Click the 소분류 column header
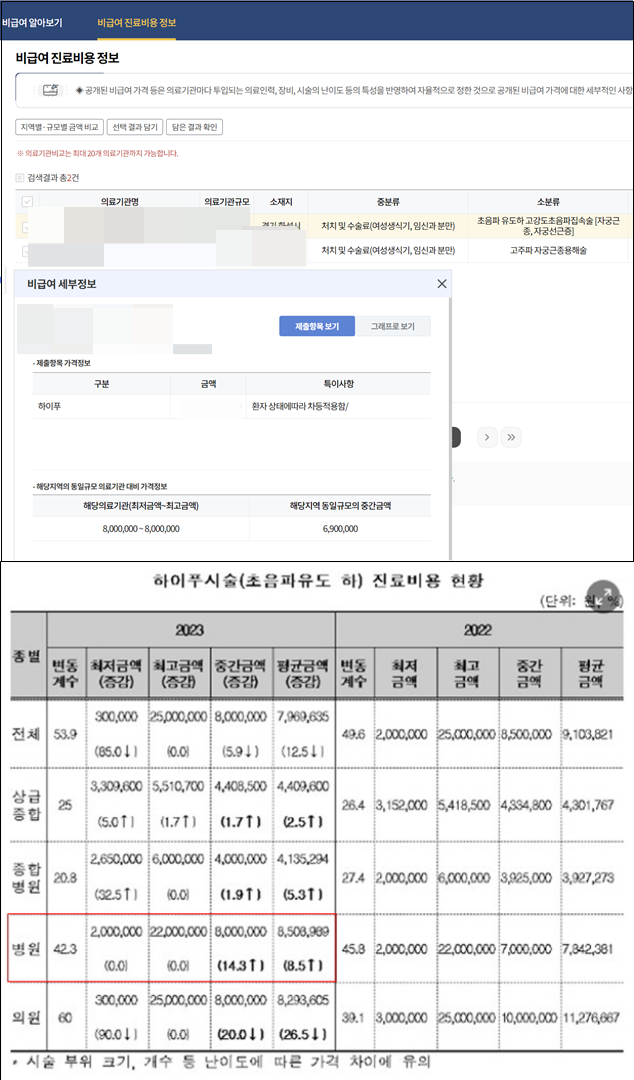 pyautogui.click(x=549, y=202)
